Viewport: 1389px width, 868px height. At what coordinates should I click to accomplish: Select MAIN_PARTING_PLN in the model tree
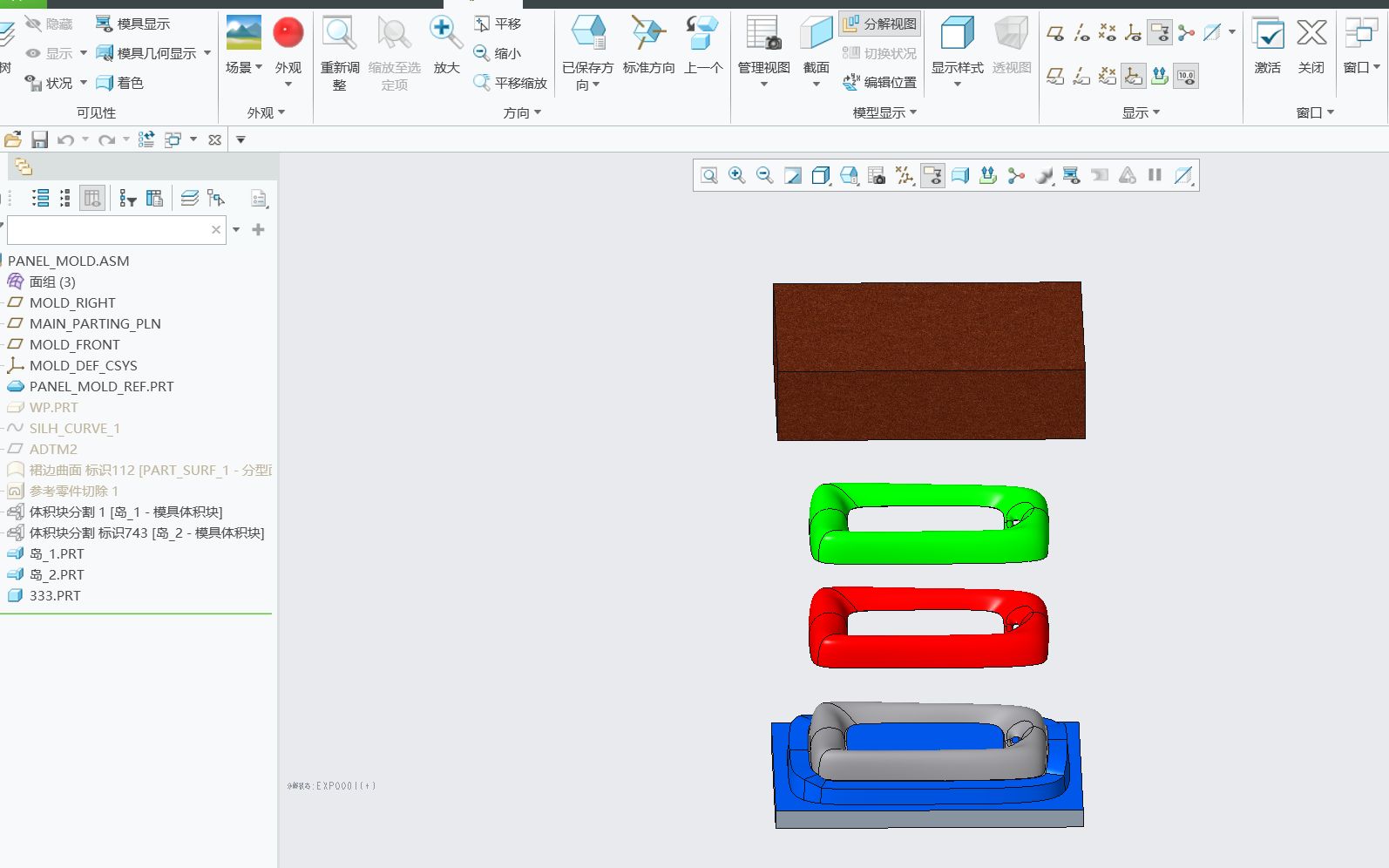pos(95,323)
